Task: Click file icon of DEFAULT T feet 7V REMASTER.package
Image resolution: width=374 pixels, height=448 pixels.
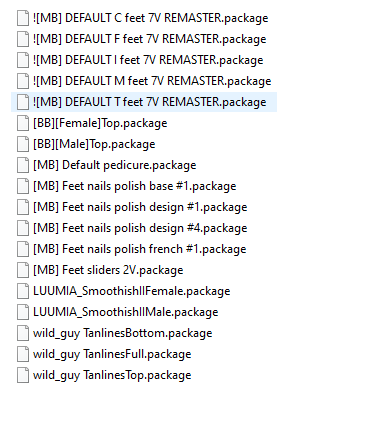Action: point(23,102)
